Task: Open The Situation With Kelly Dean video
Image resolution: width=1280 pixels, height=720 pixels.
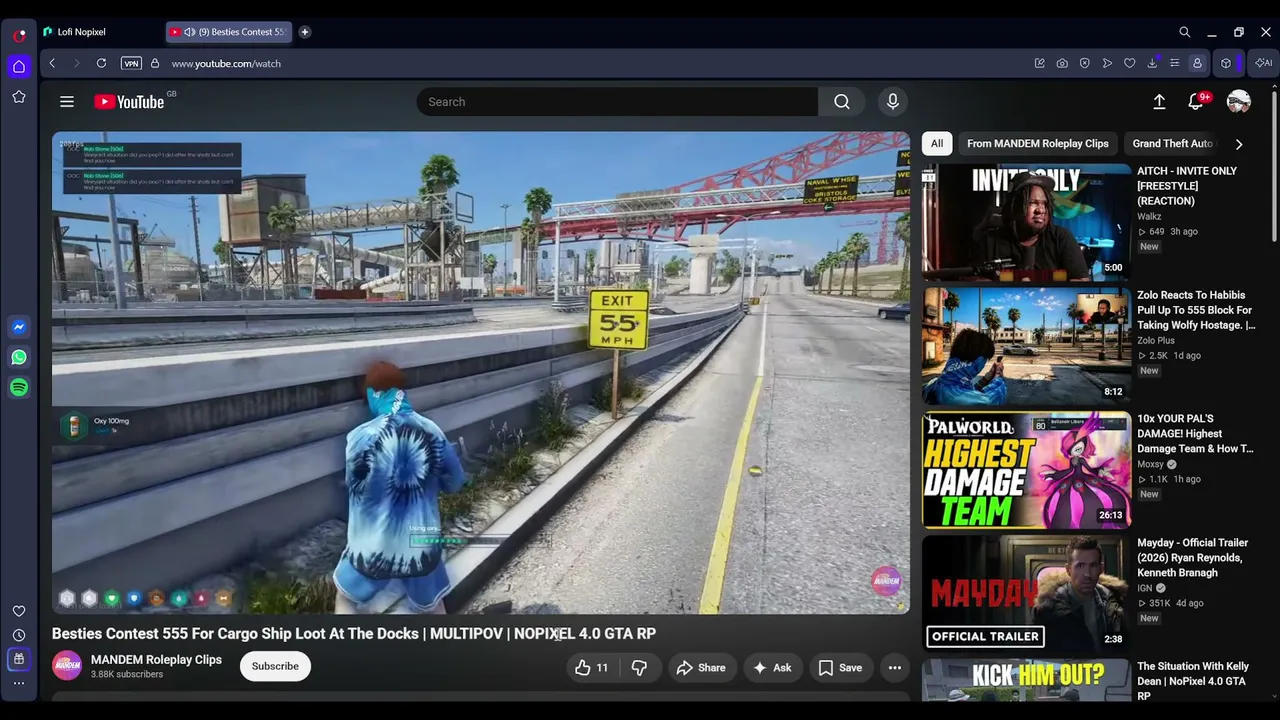Action: [x=1193, y=681]
